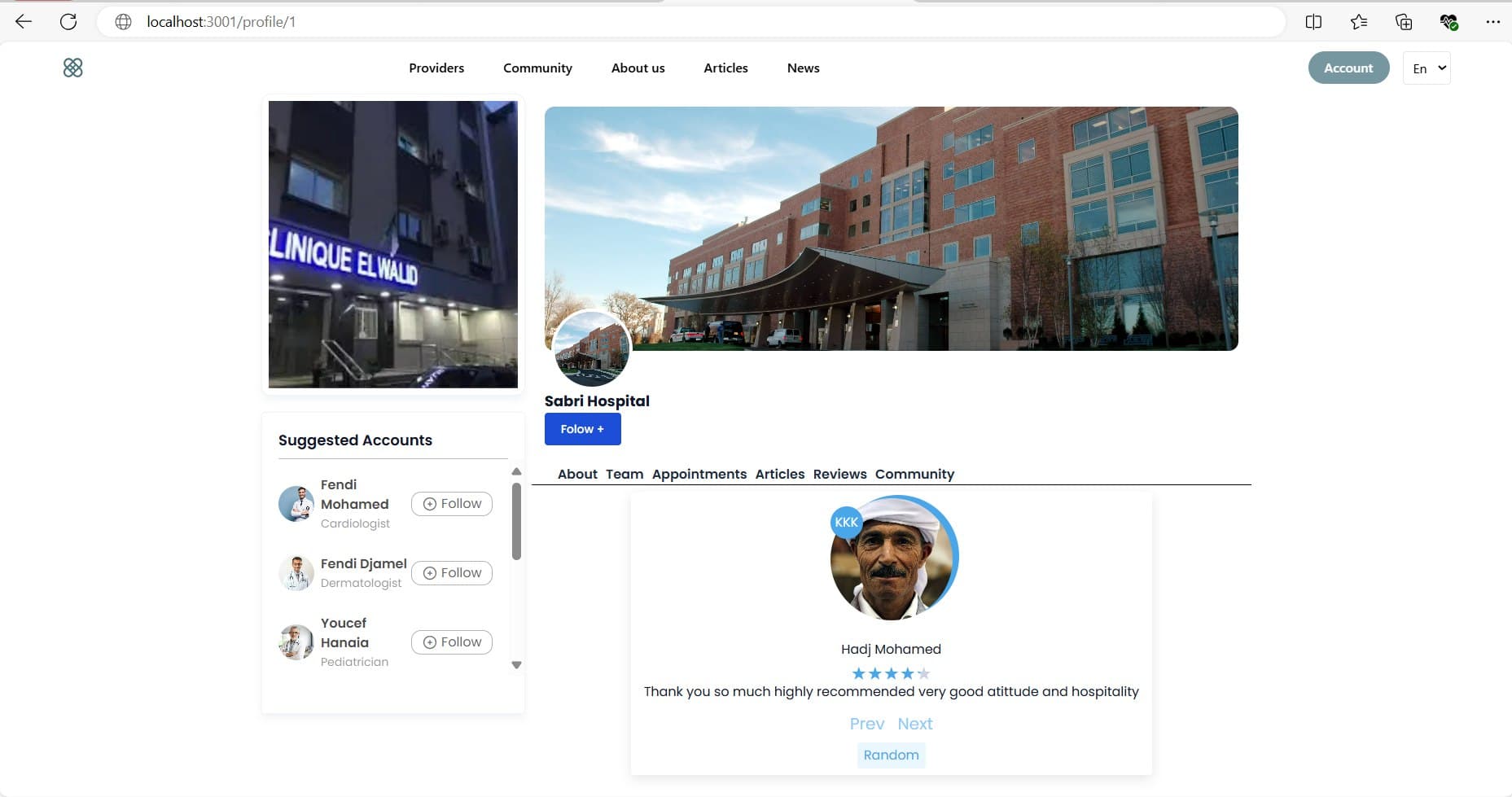Open browser favorites star icon
Image resolution: width=1512 pixels, height=797 pixels.
[1358, 22]
